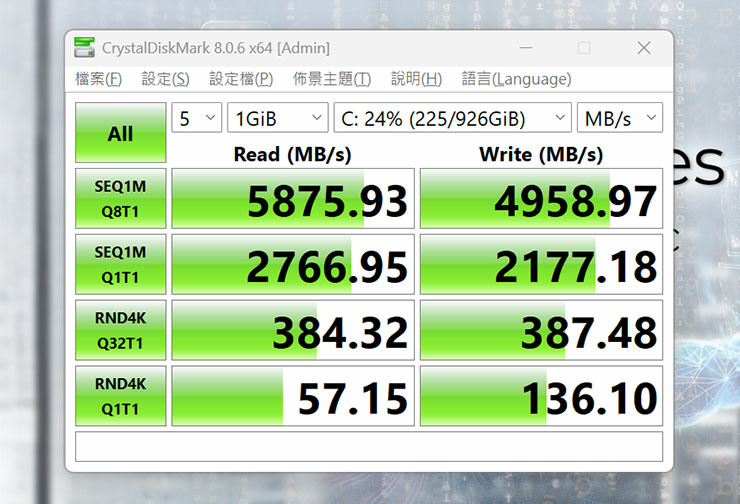Close the CrystalDiskMark window
This screenshot has width=740, height=504.
pyautogui.click(x=644, y=48)
